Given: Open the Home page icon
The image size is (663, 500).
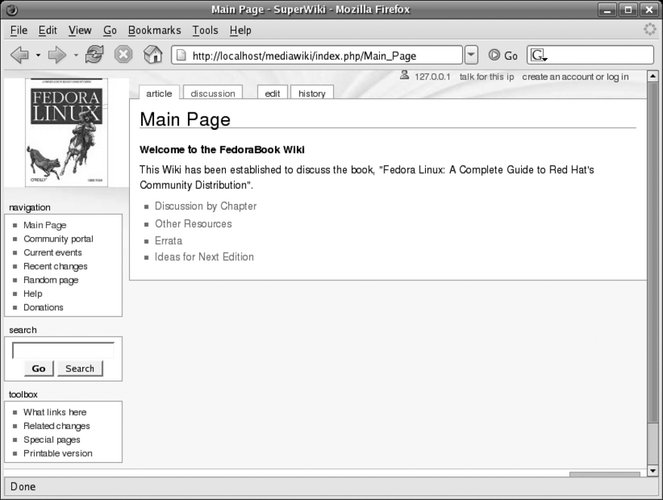Looking at the screenshot, I should pos(153,55).
